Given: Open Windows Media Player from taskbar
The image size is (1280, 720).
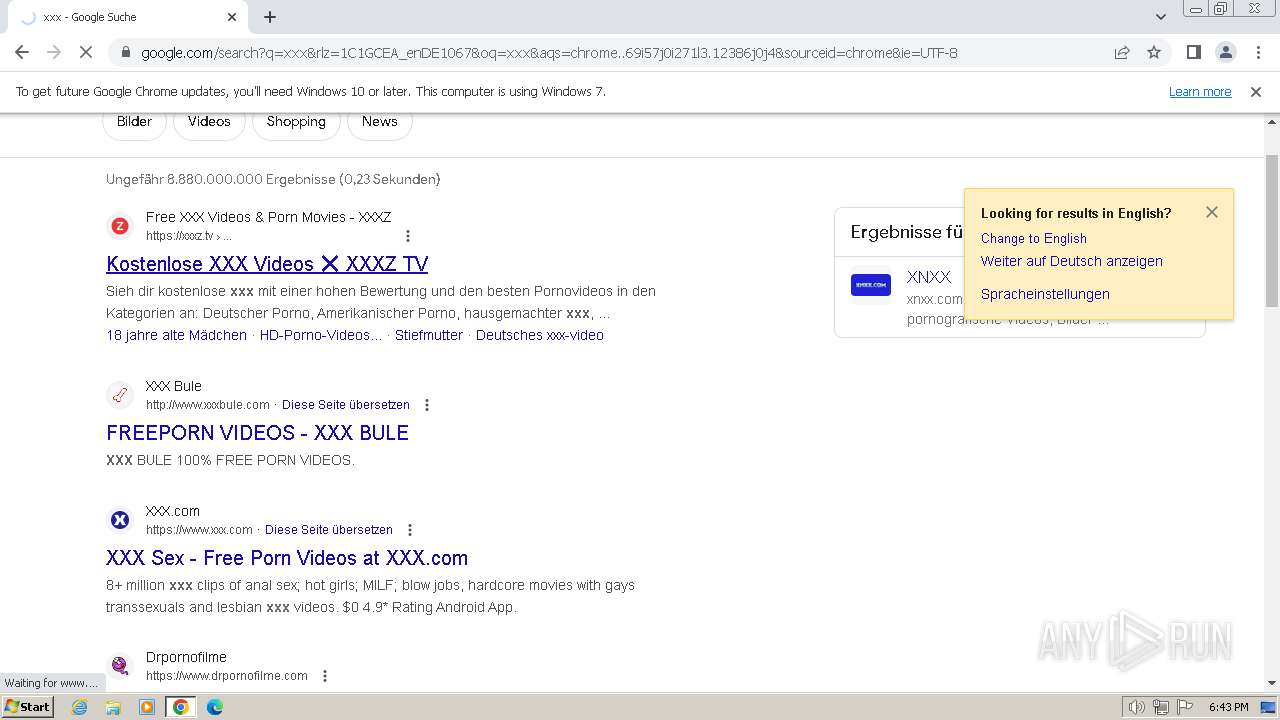Looking at the screenshot, I should coord(147,707).
